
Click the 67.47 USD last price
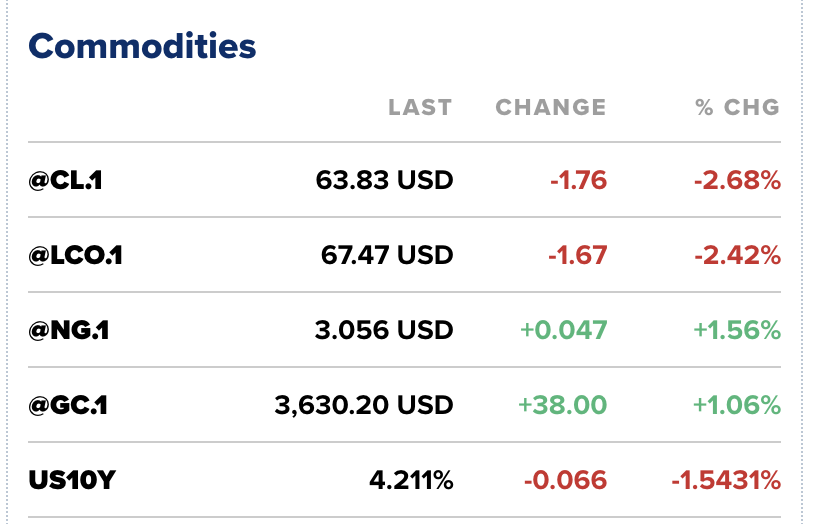coord(387,255)
